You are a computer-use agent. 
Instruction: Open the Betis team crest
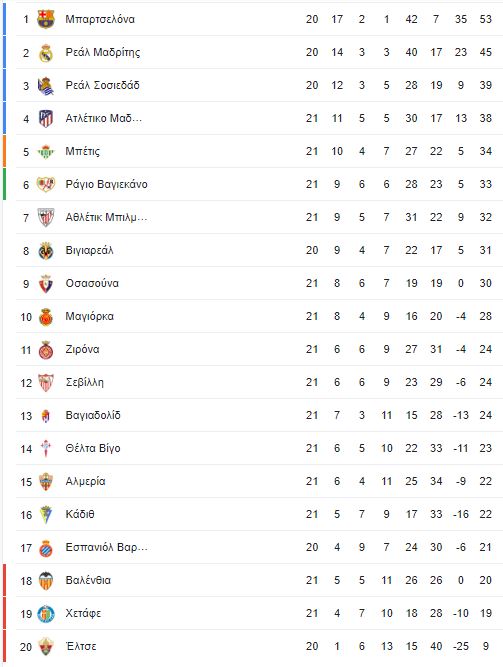click(x=46, y=151)
